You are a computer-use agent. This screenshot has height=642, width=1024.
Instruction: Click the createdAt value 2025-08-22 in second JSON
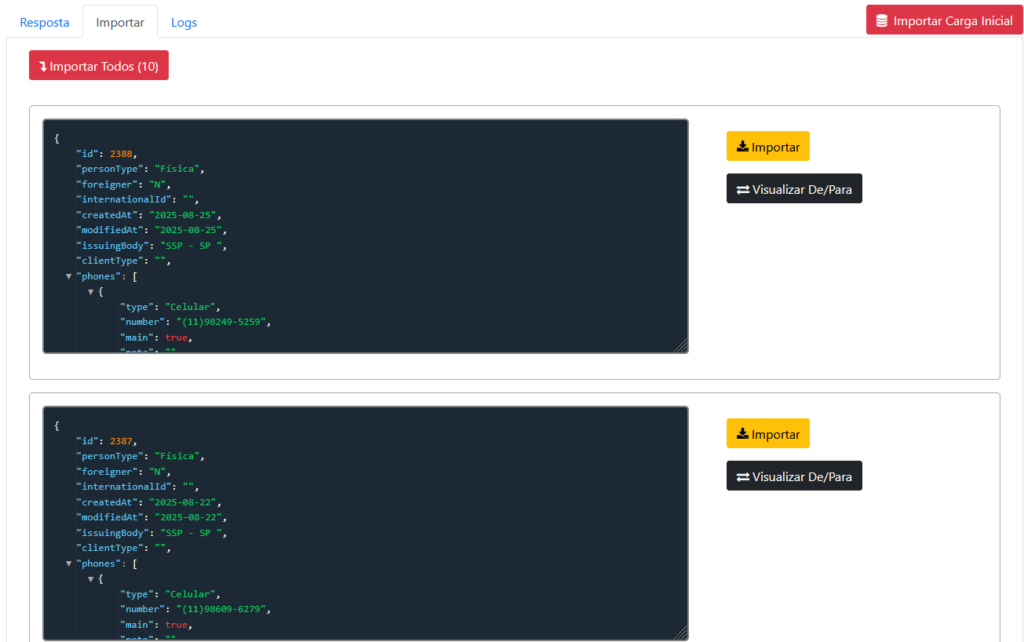(185, 502)
